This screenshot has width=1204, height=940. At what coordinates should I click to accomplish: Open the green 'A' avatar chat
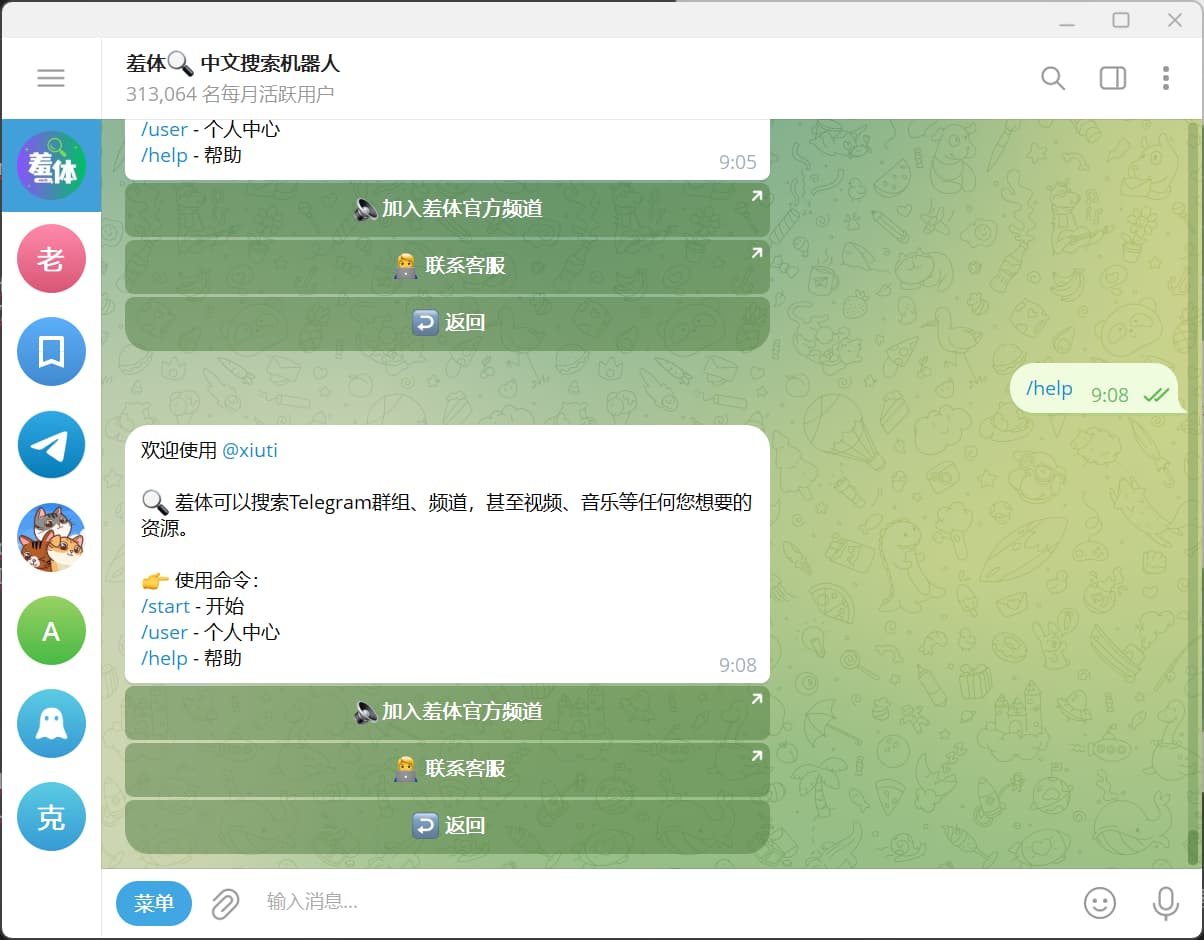point(51,630)
